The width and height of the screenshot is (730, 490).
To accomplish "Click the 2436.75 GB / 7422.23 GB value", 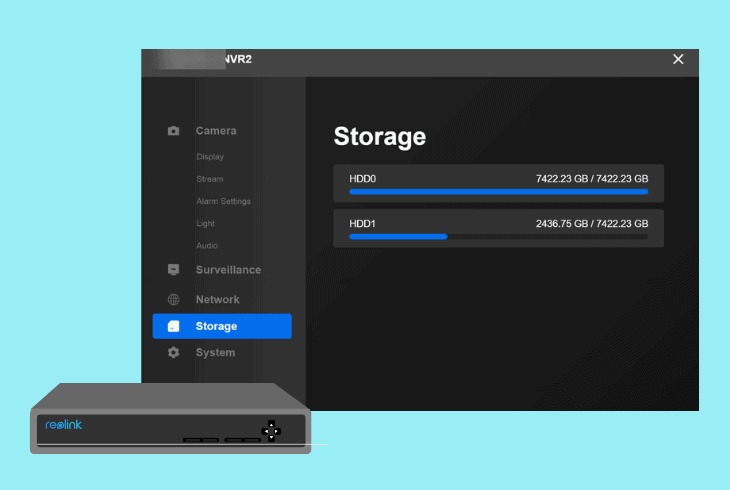I will [x=592, y=224].
